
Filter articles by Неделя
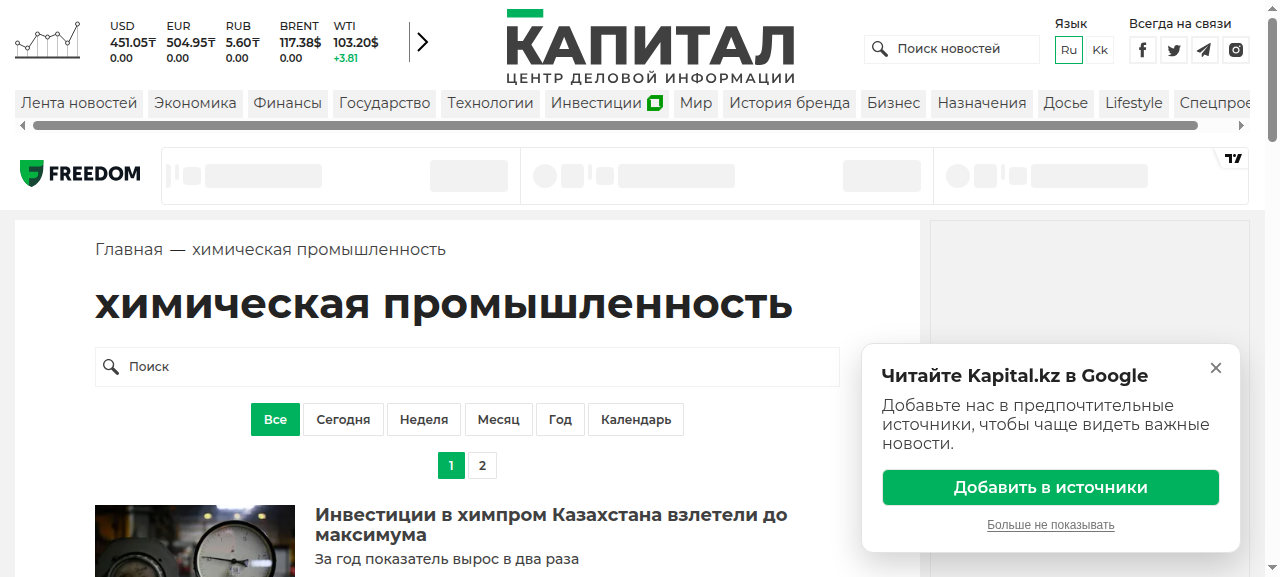(424, 420)
